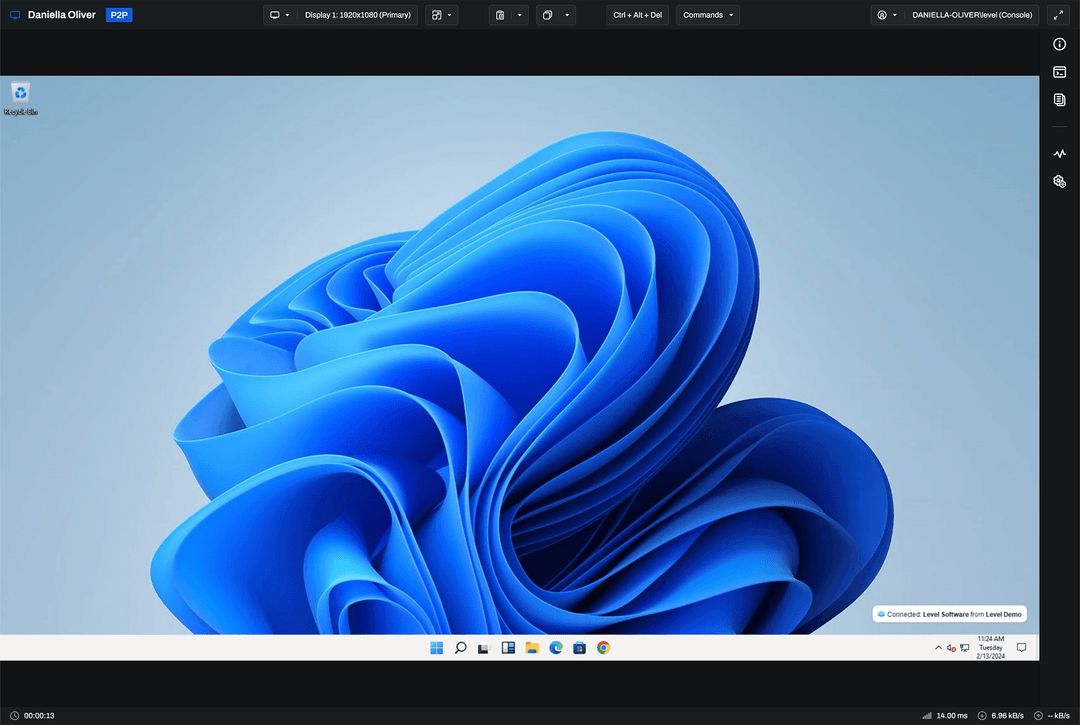This screenshot has height=725, width=1080.
Task: Open the files/documents sidebar icon
Action: [1059, 100]
